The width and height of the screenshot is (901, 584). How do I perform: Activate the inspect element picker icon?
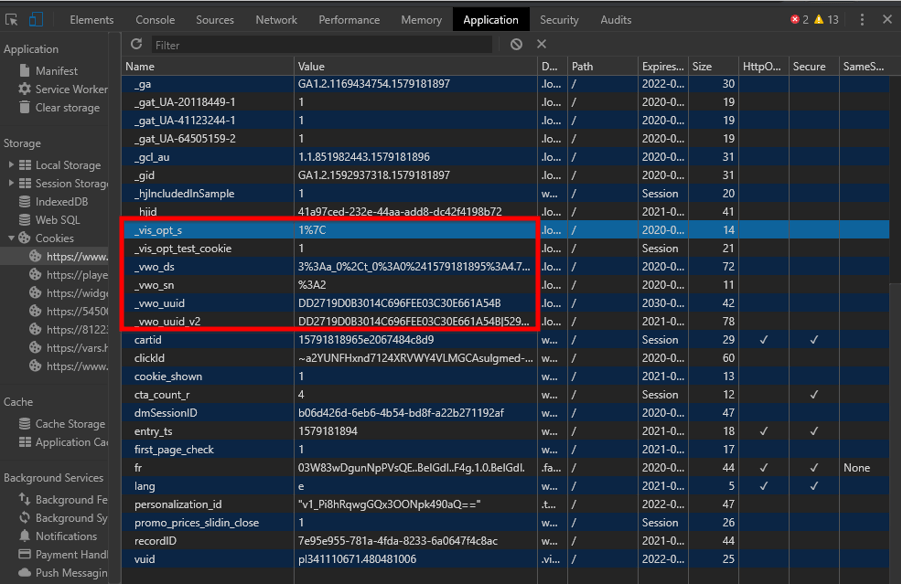(x=11, y=20)
